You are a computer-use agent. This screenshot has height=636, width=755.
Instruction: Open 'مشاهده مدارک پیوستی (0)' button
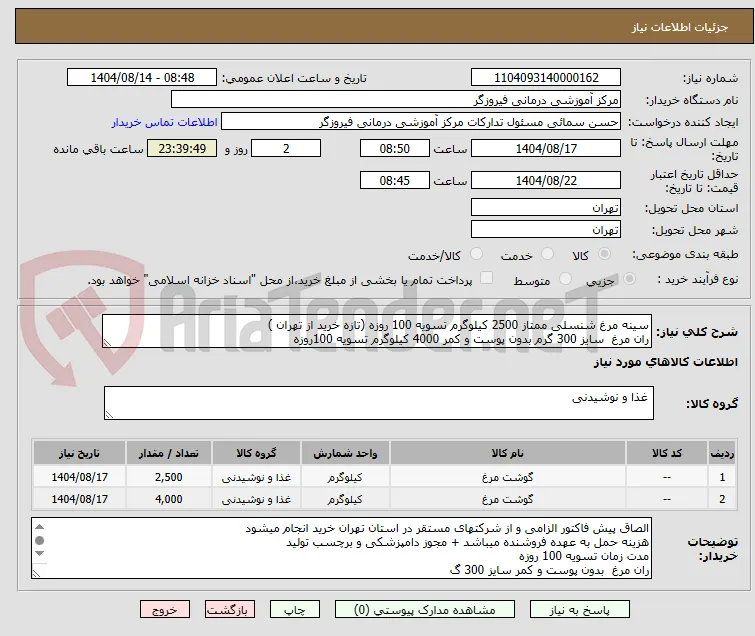click(x=425, y=610)
